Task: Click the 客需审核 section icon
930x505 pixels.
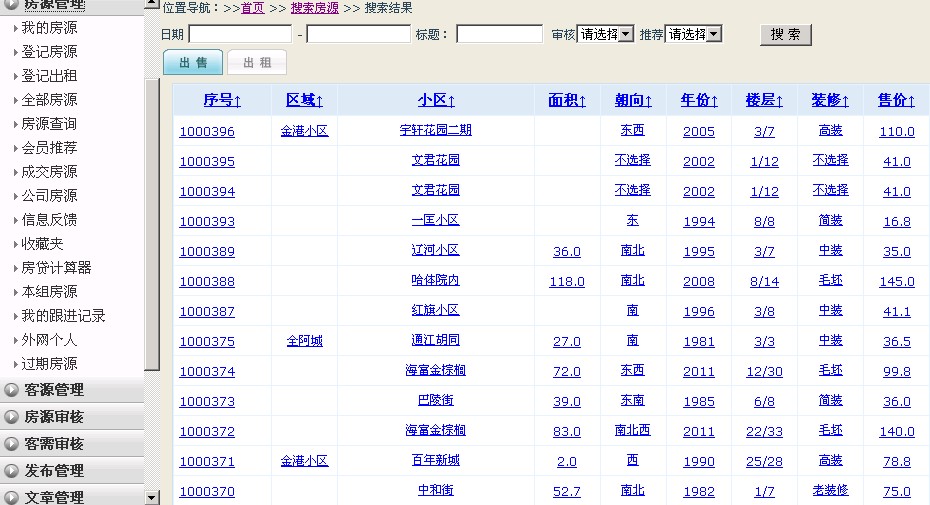Action: pyautogui.click(x=12, y=444)
